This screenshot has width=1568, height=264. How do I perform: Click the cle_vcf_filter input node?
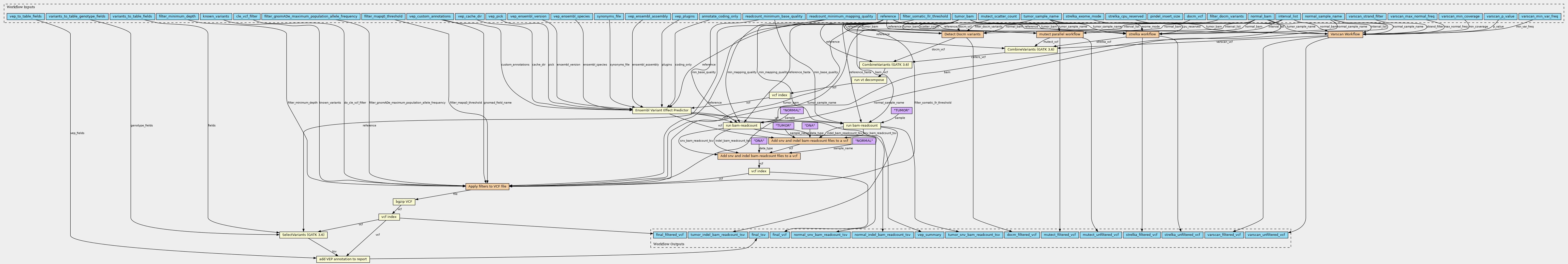coord(246,16)
